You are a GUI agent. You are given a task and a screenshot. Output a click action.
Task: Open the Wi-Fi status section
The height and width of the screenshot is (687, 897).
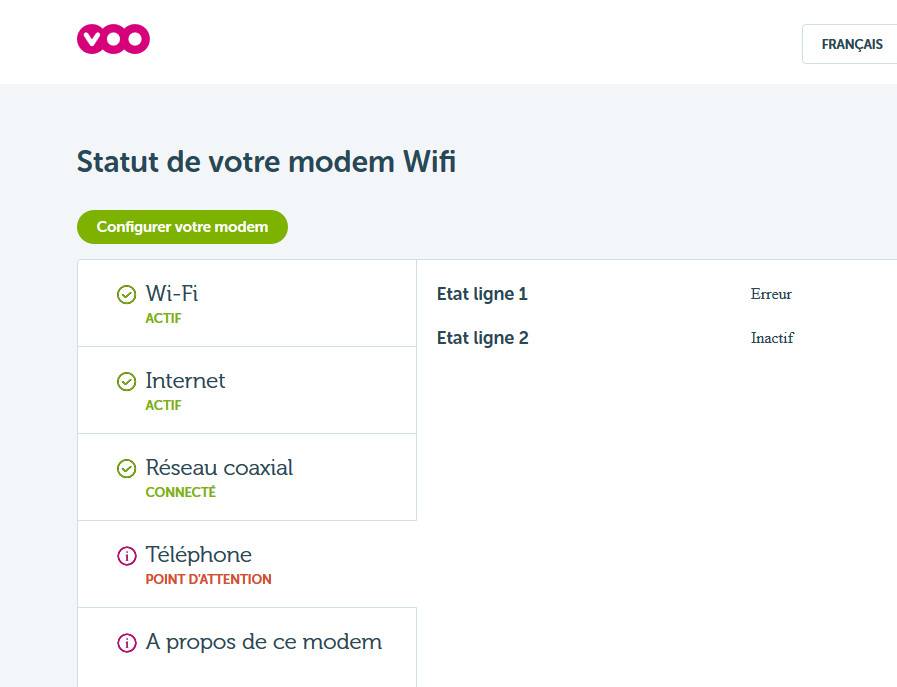coord(172,294)
